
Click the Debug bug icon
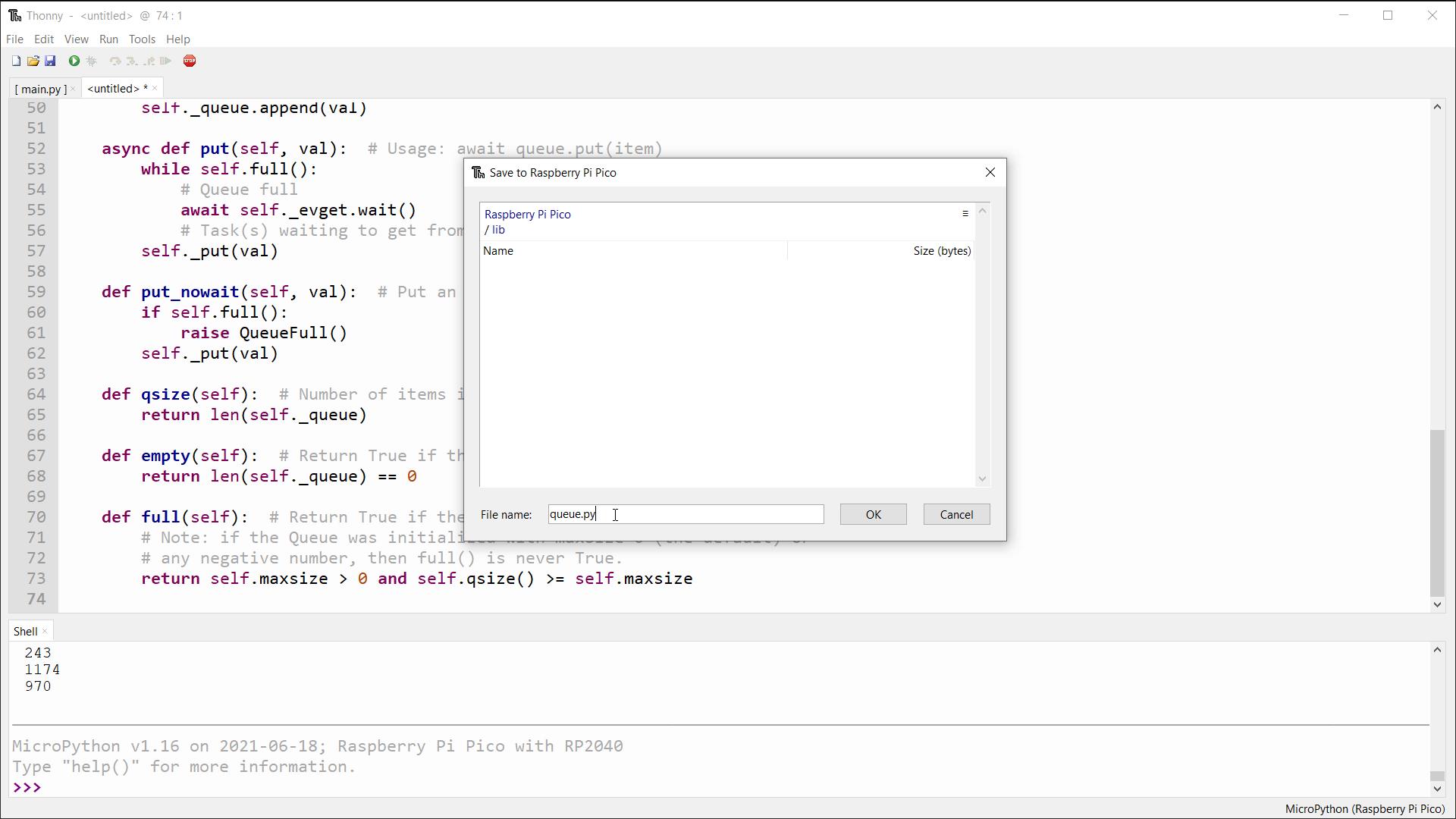(x=92, y=61)
